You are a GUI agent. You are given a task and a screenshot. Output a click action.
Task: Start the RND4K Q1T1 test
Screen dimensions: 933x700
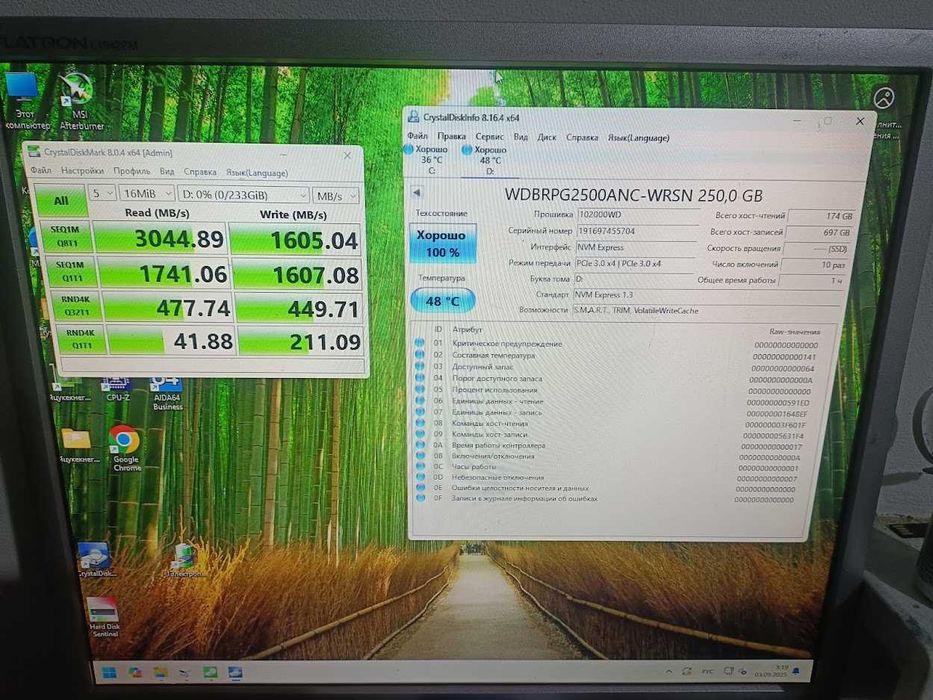pos(81,339)
